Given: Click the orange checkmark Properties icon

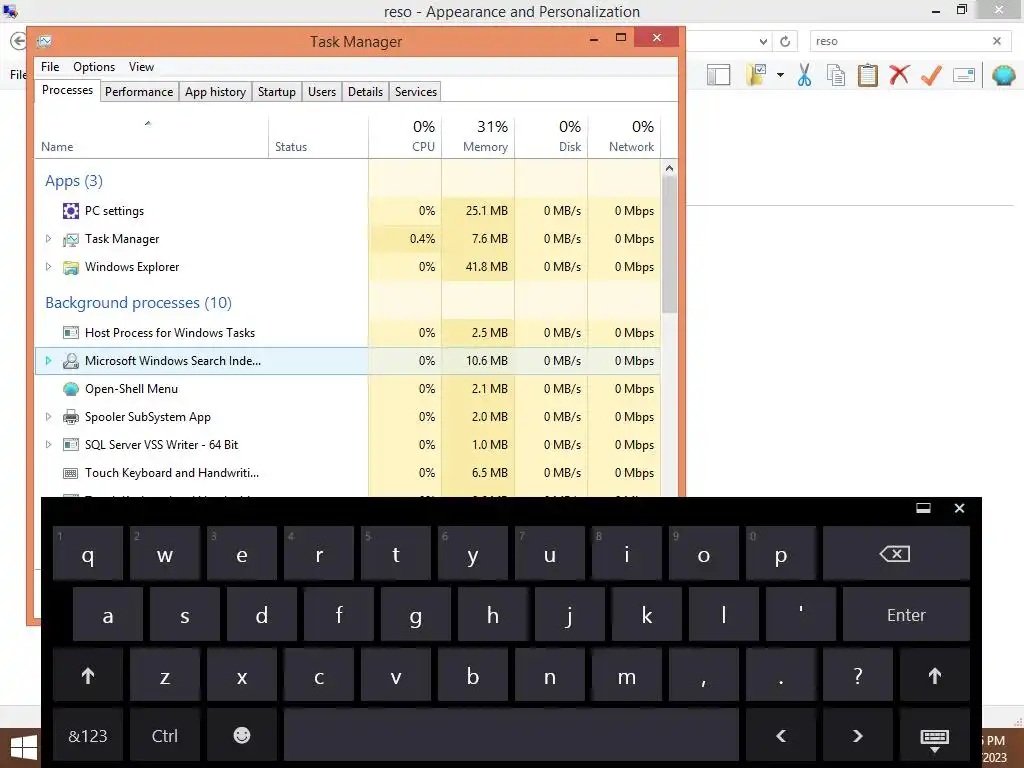Looking at the screenshot, I should pos(931,75).
